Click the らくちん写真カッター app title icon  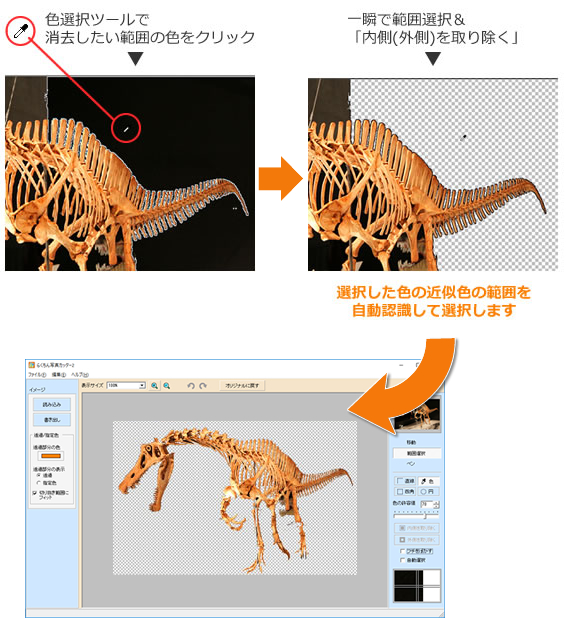click(x=32, y=365)
